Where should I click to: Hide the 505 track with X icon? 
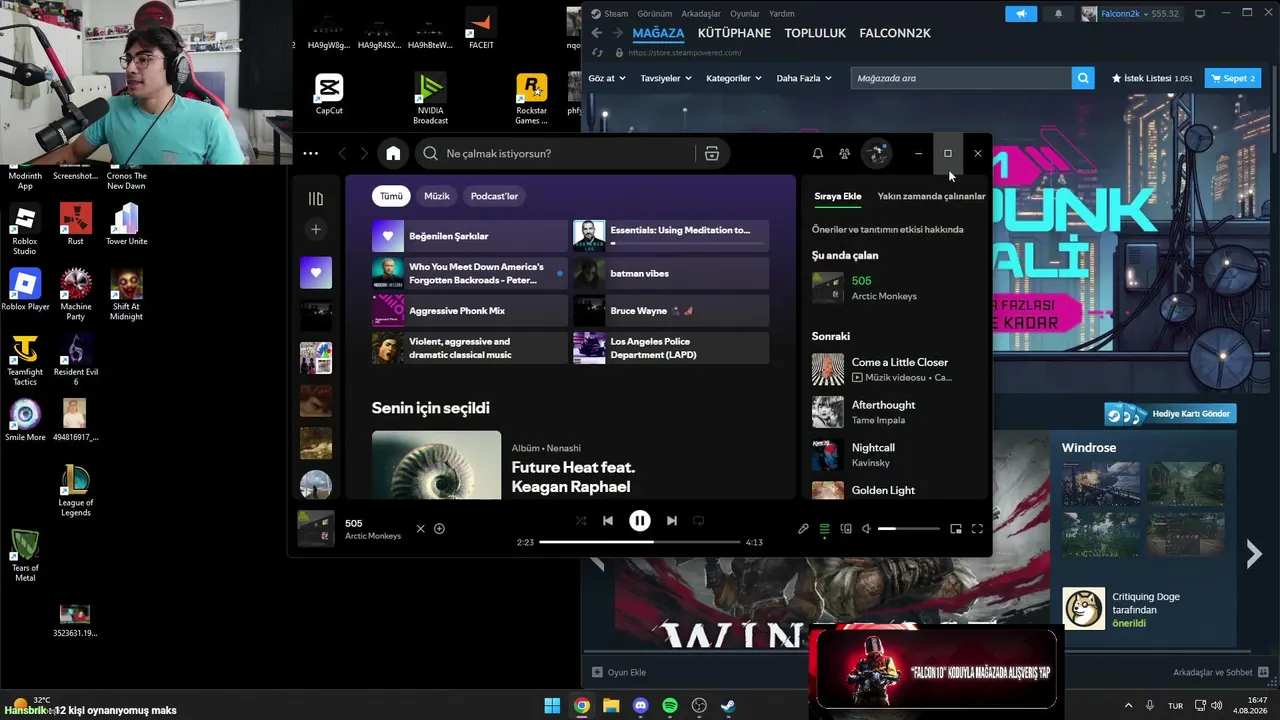coord(420,529)
